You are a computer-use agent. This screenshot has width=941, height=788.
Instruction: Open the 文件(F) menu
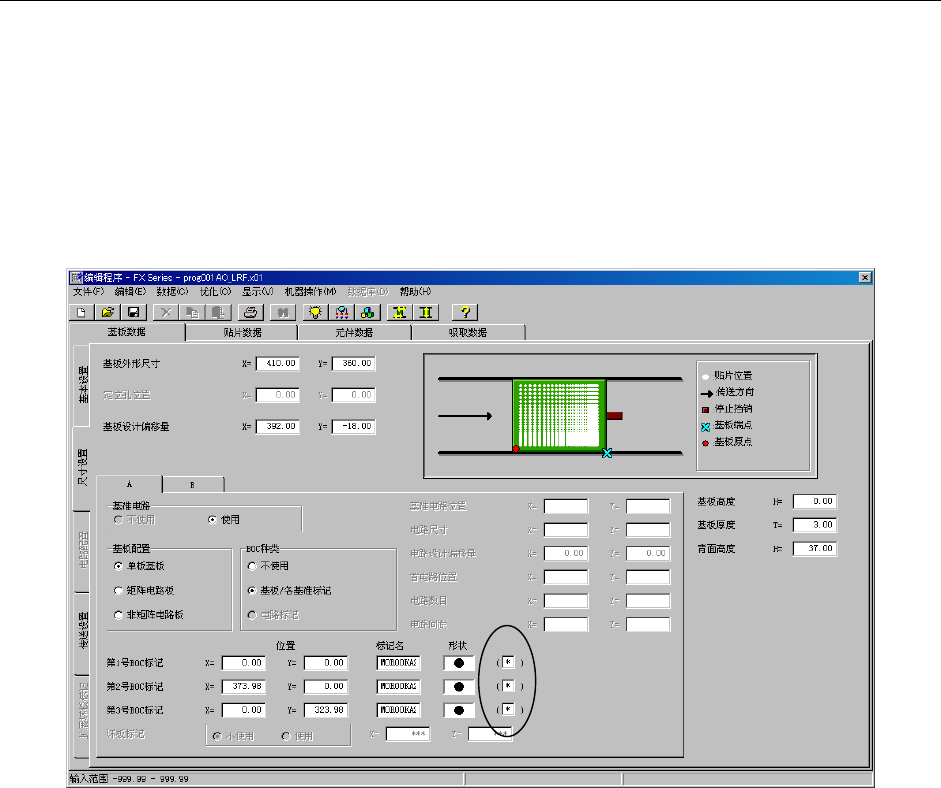(88, 292)
